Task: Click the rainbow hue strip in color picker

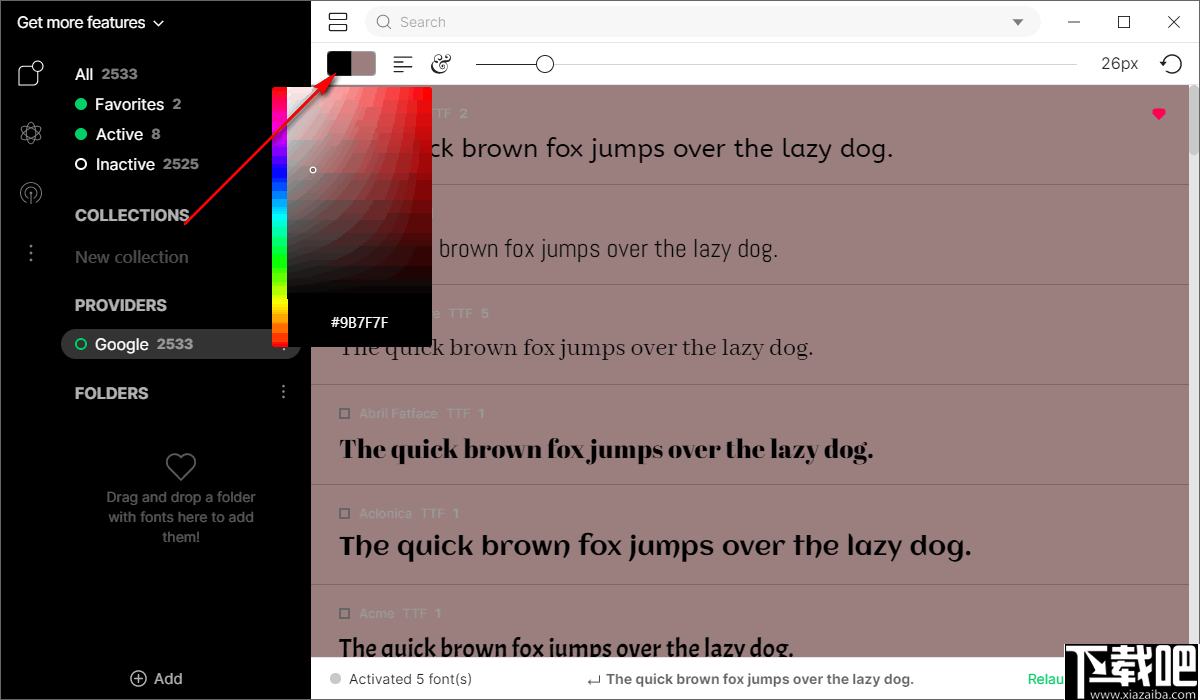Action: [x=280, y=217]
